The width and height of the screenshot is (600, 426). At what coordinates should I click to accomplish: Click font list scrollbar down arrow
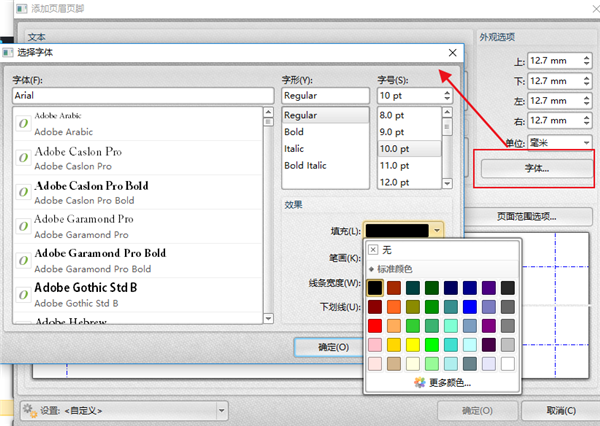click(269, 318)
